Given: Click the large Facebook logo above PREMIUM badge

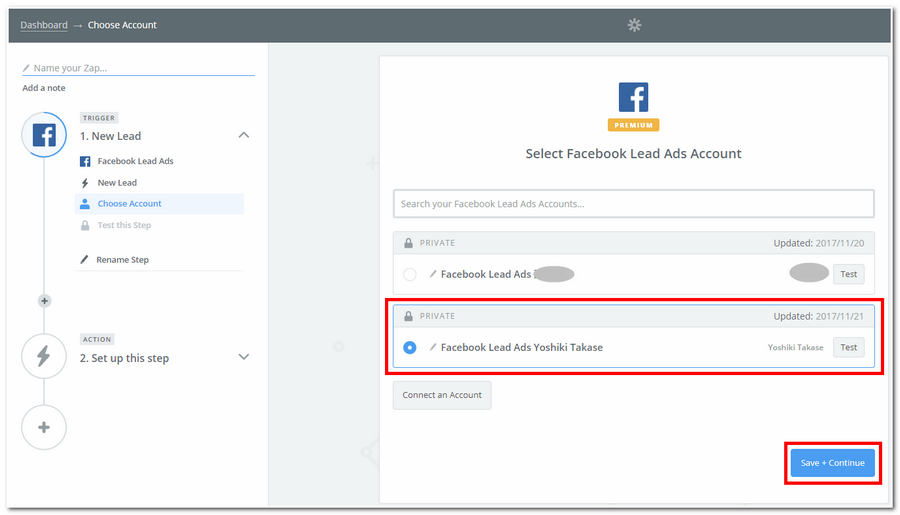Looking at the screenshot, I should pos(634,97).
